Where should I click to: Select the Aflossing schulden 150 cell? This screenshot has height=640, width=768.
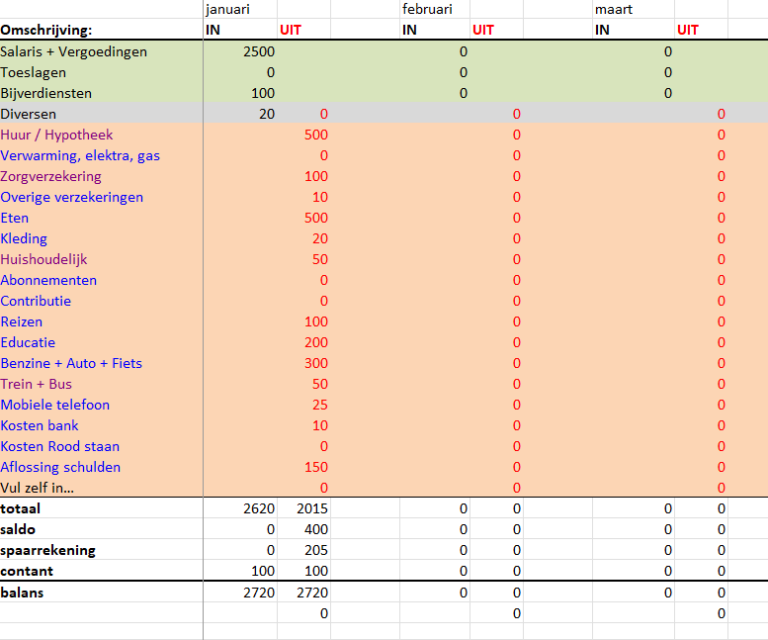(316, 467)
